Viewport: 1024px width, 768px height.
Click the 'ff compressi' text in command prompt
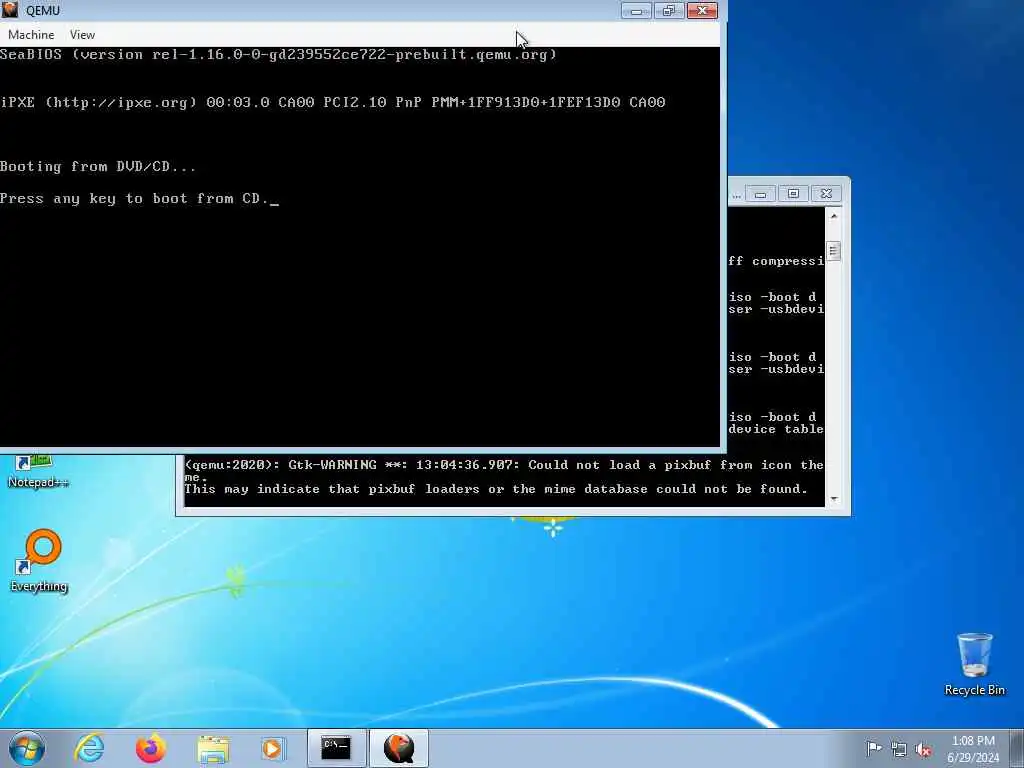(776, 261)
